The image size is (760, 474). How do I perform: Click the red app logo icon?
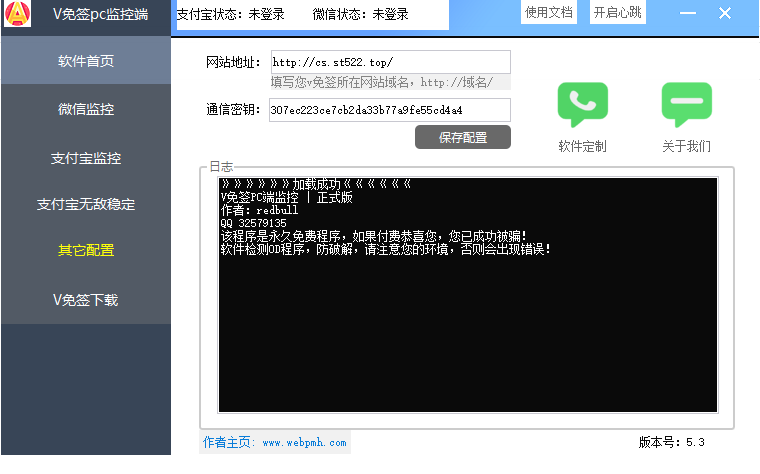pos(17,13)
